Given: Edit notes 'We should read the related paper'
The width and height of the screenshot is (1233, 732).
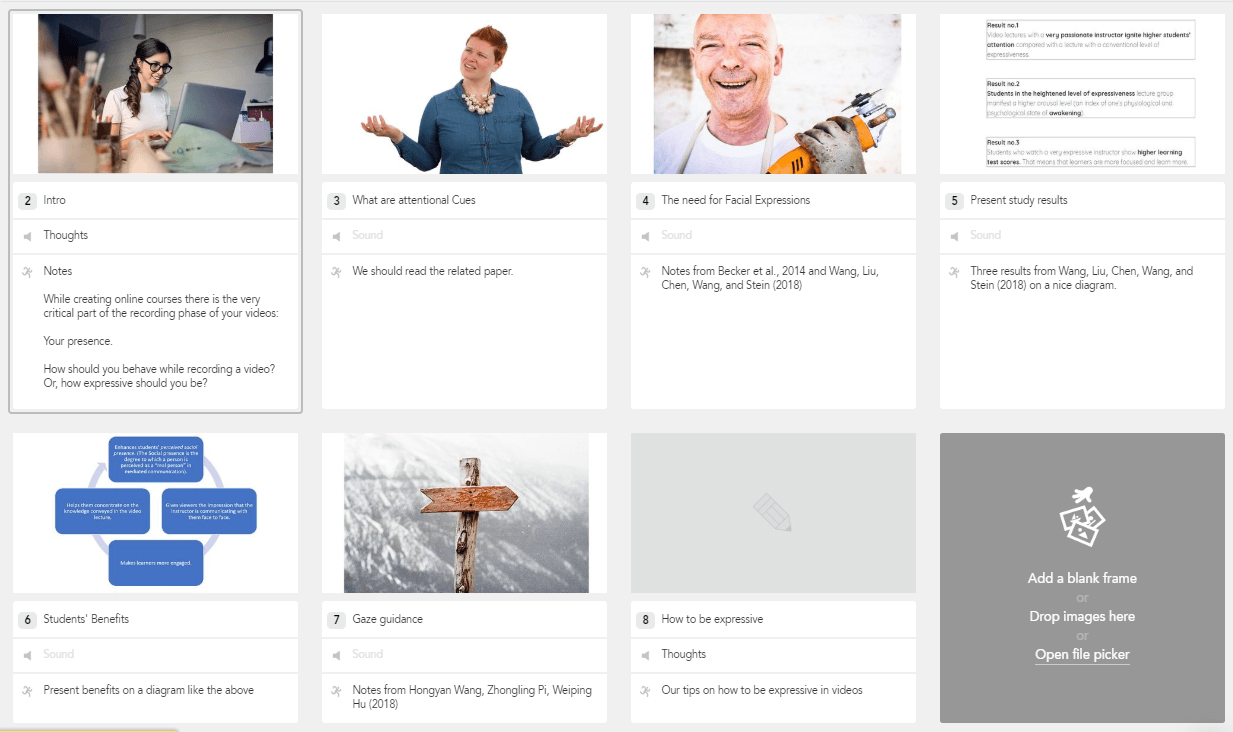Looking at the screenshot, I should (432, 271).
